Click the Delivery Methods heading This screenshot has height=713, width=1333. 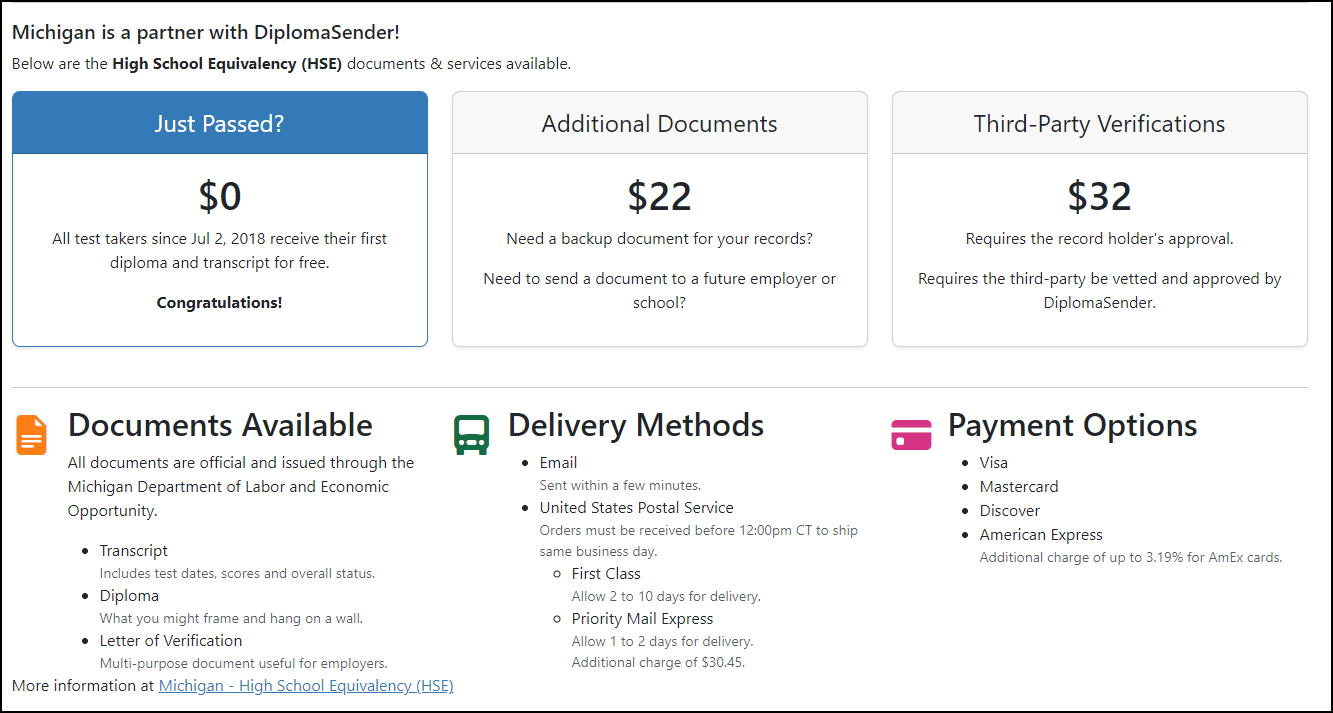click(636, 425)
